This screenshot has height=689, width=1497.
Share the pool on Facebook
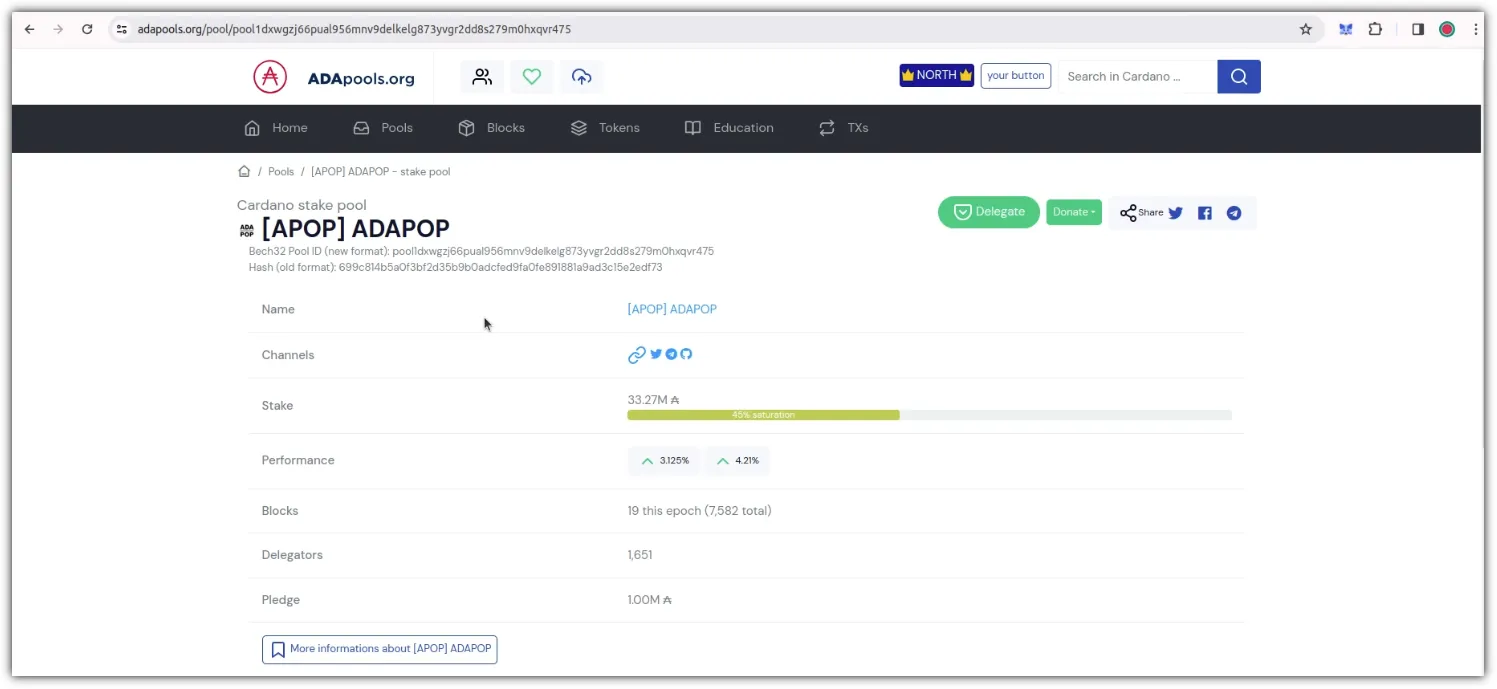[x=1205, y=213]
